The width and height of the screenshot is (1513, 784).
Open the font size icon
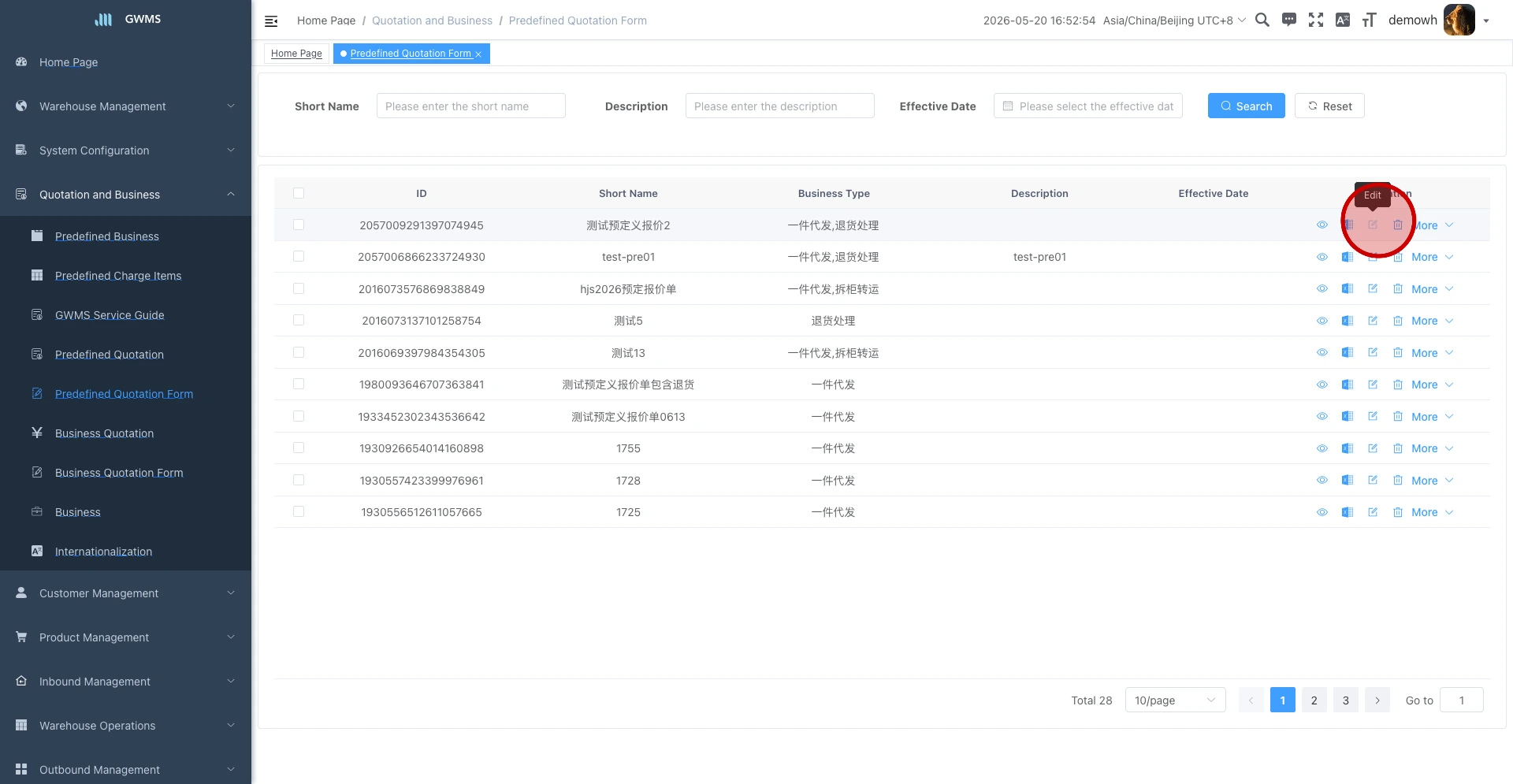coord(1370,20)
